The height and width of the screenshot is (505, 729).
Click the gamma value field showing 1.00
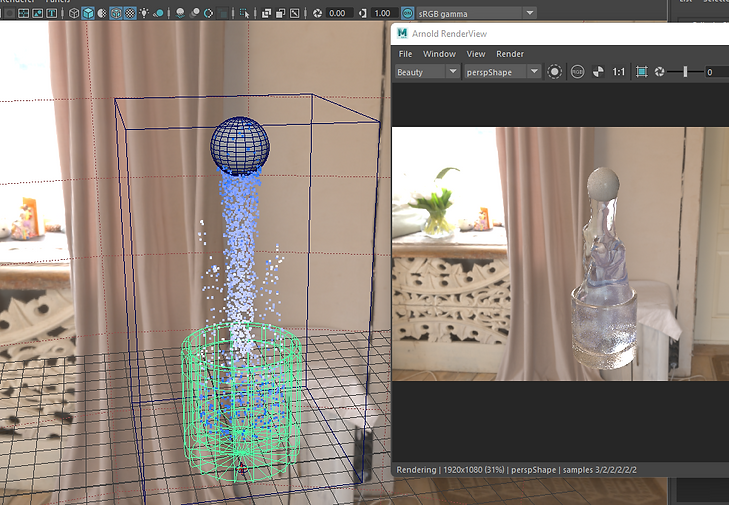[384, 13]
